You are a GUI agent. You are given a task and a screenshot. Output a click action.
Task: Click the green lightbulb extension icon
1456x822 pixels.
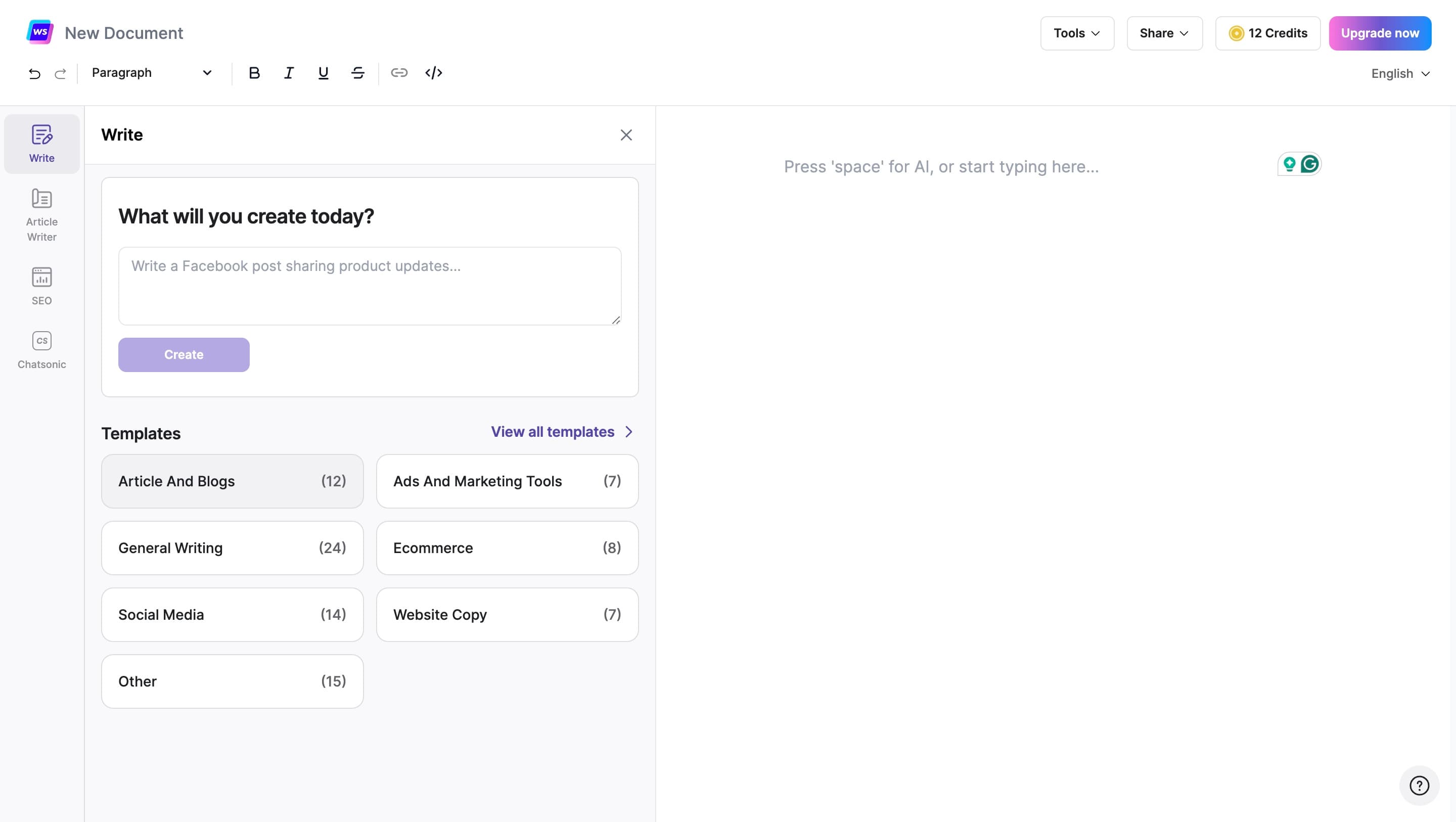click(1289, 164)
